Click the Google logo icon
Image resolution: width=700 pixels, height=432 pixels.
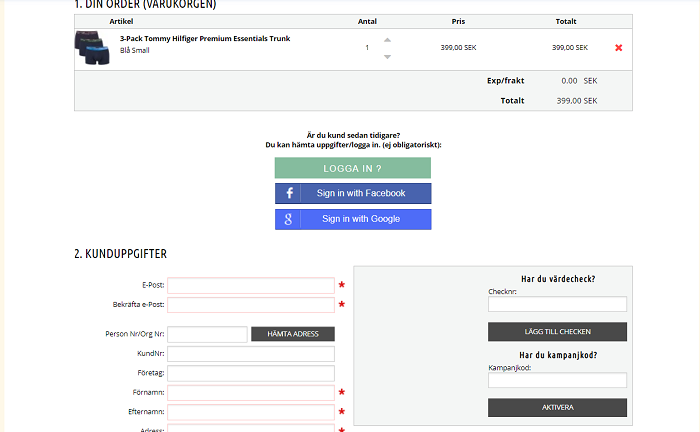click(x=289, y=219)
